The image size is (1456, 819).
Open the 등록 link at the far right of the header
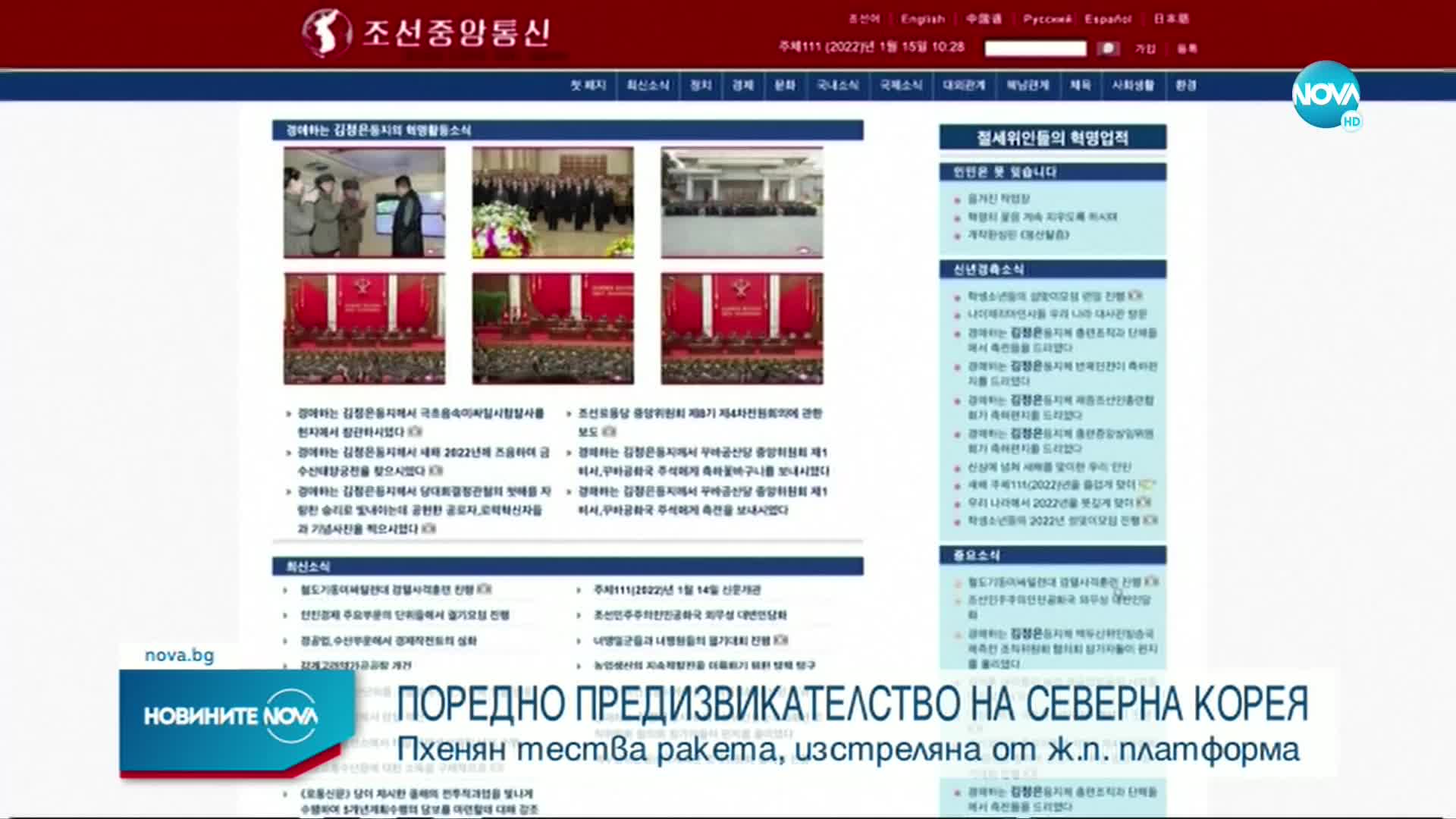(1187, 49)
